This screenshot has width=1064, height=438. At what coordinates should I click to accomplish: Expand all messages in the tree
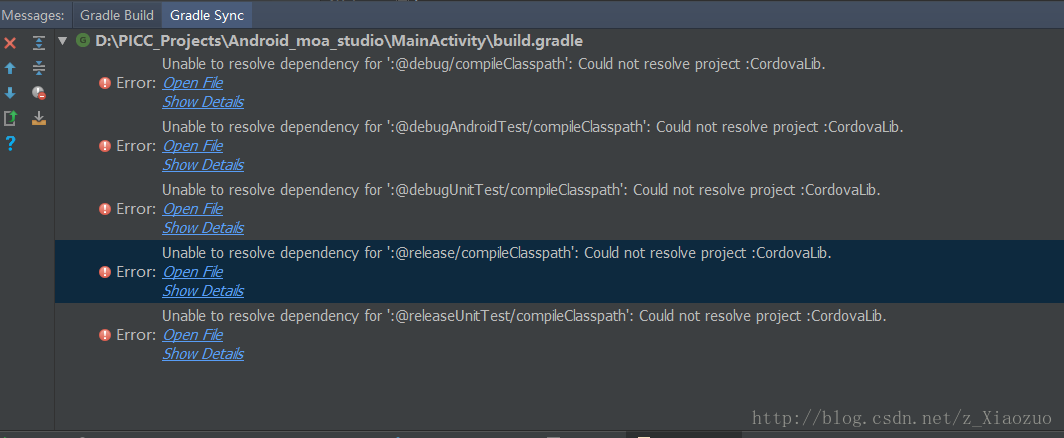click(39, 43)
